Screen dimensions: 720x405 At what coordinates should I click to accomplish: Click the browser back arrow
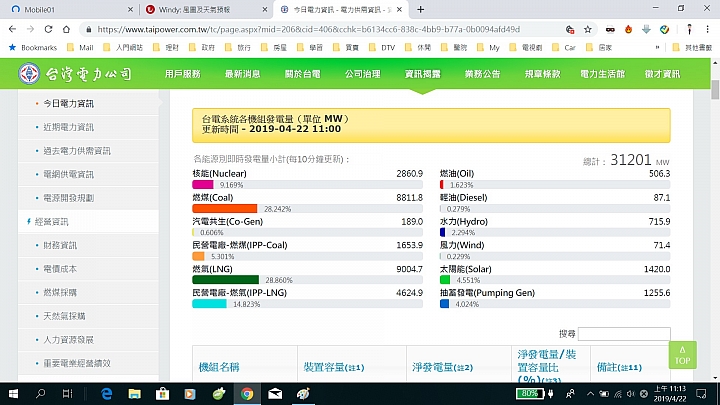[x=12, y=29]
